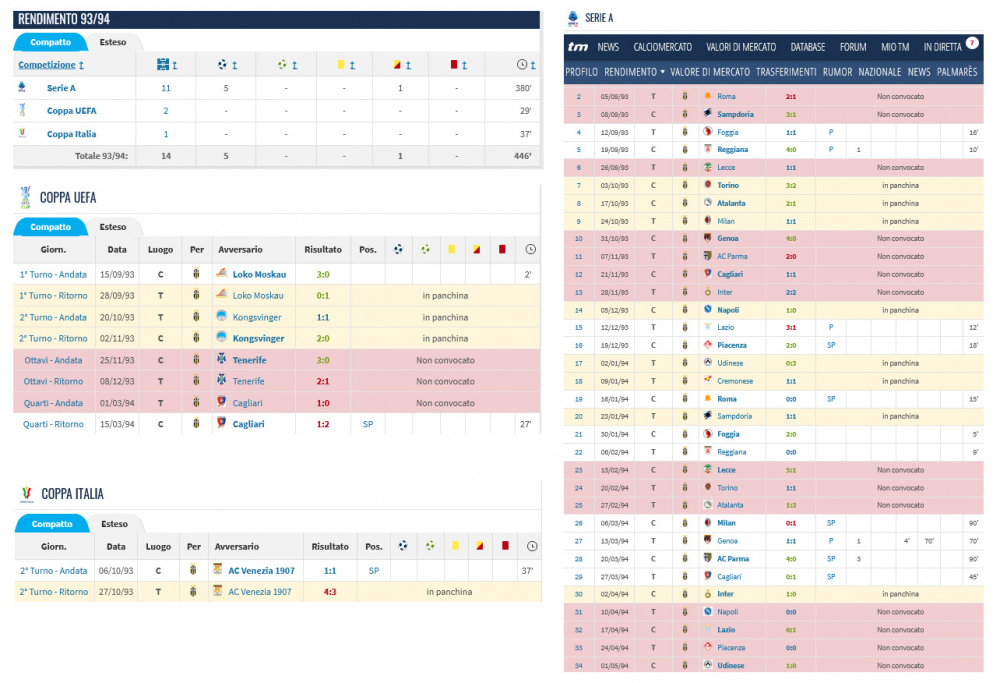Open the Mio TM menu item
Screen dimensions: 1000x683
pyautogui.click(x=895, y=47)
